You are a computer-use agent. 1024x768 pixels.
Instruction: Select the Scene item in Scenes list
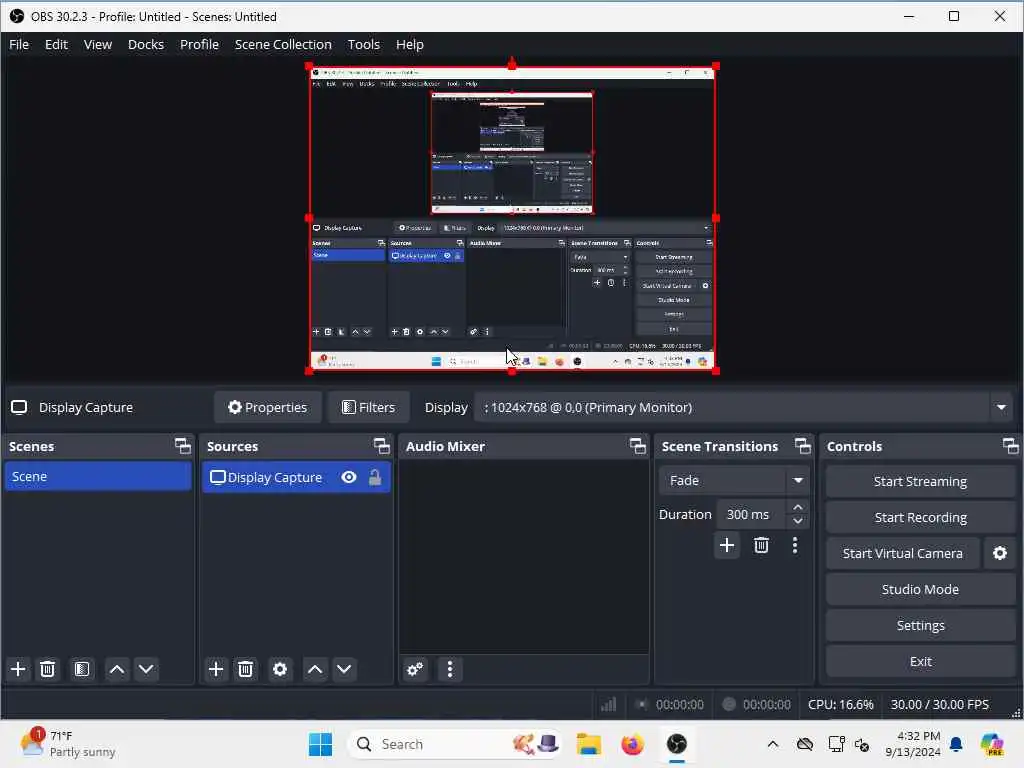point(97,477)
